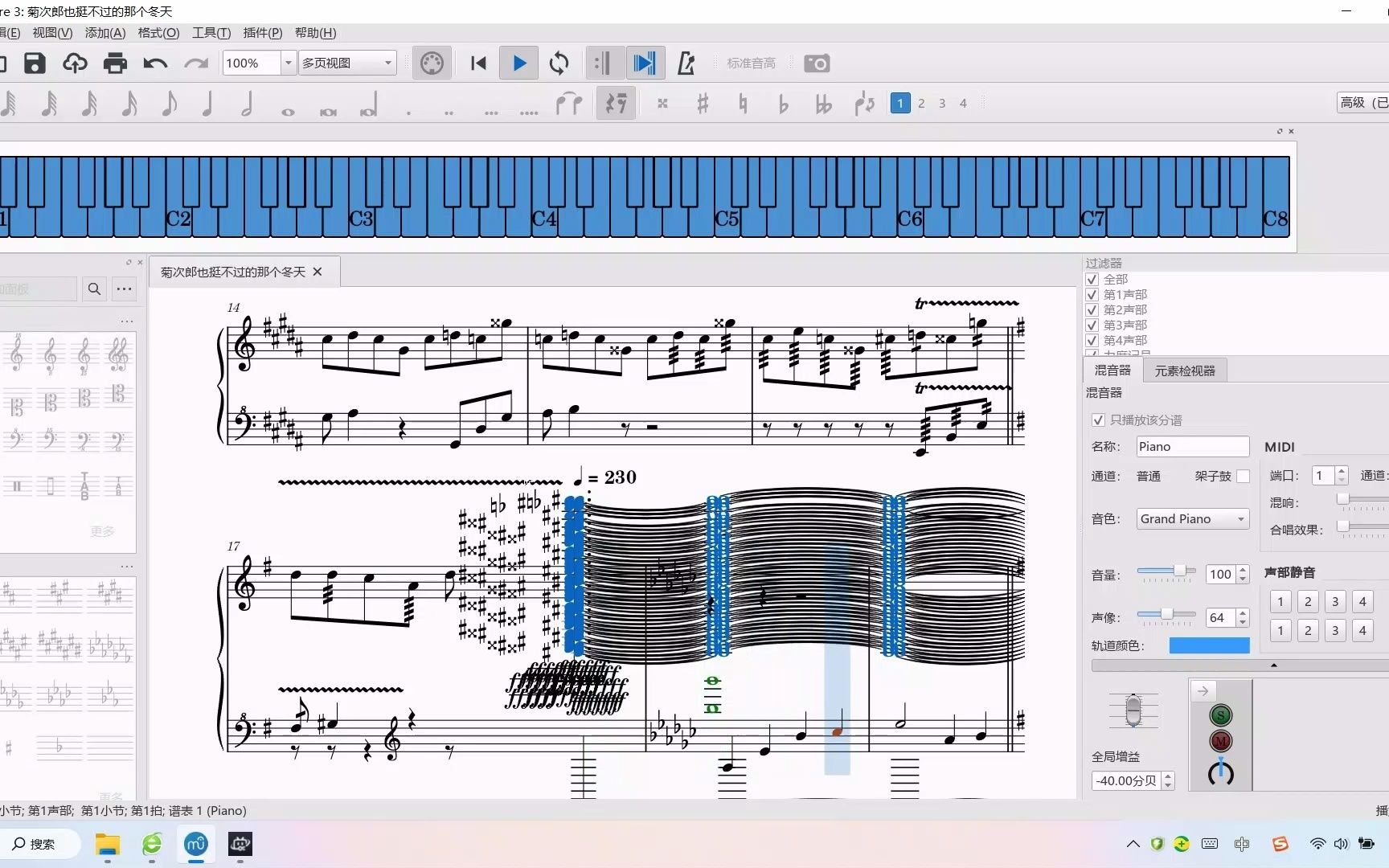Image resolution: width=1389 pixels, height=868 pixels.
Task: Select whole note duration
Action: pos(288,112)
